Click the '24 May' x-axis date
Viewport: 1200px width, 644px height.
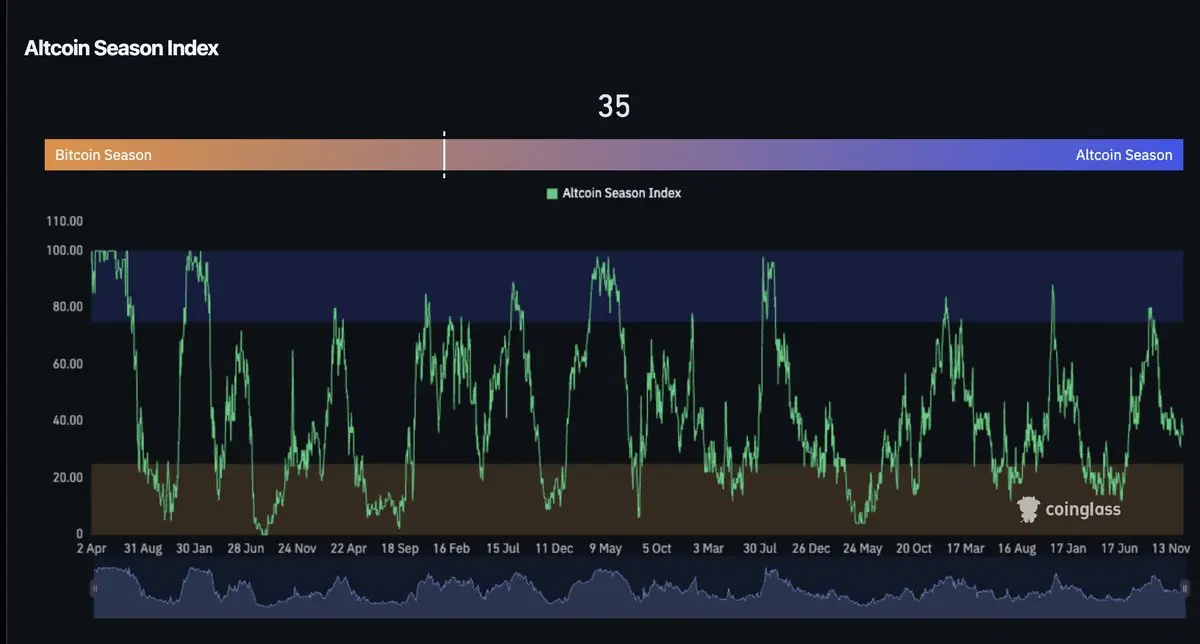(862, 549)
